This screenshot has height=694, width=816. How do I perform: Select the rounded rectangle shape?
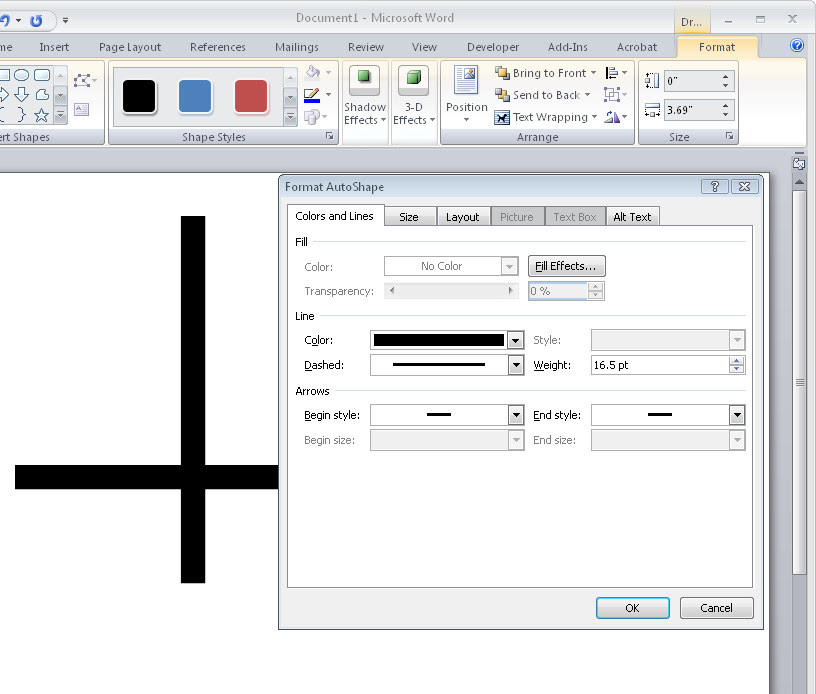click(x=42, y=75)
